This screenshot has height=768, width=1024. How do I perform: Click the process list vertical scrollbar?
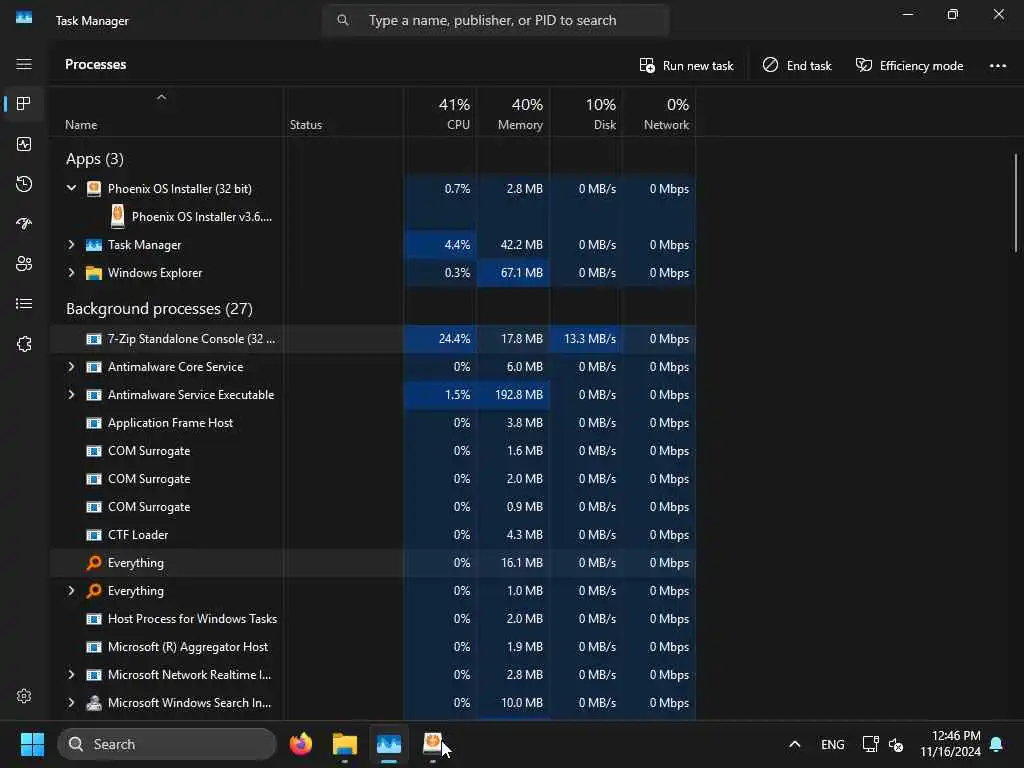pyautogui.click(x=1016, y=202)
